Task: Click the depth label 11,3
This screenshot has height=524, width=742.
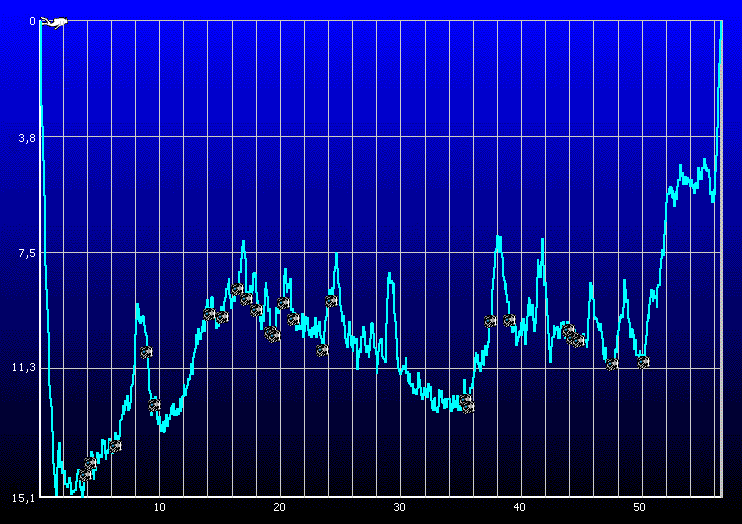Action: [24, 367]
